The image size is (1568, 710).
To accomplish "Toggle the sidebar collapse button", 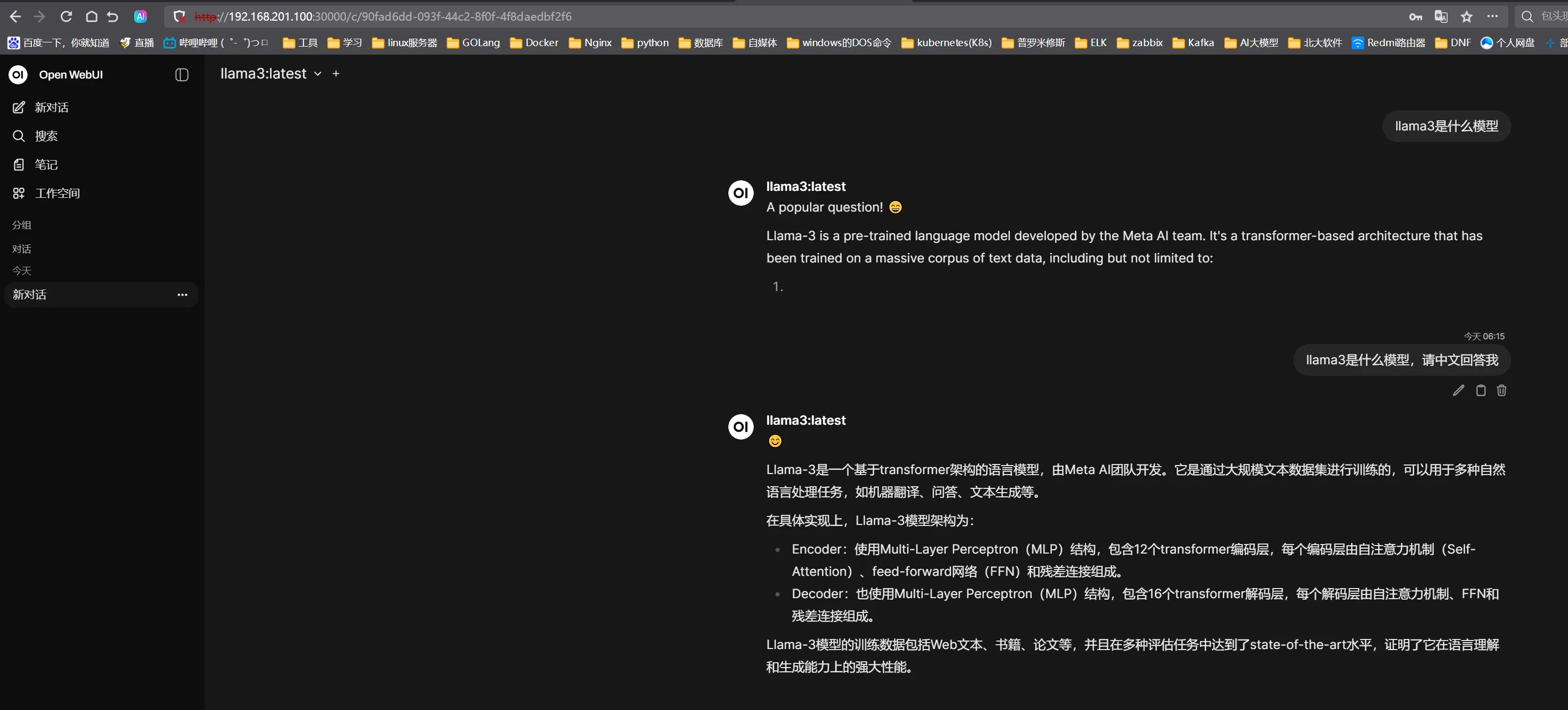I will coord(181,74).
